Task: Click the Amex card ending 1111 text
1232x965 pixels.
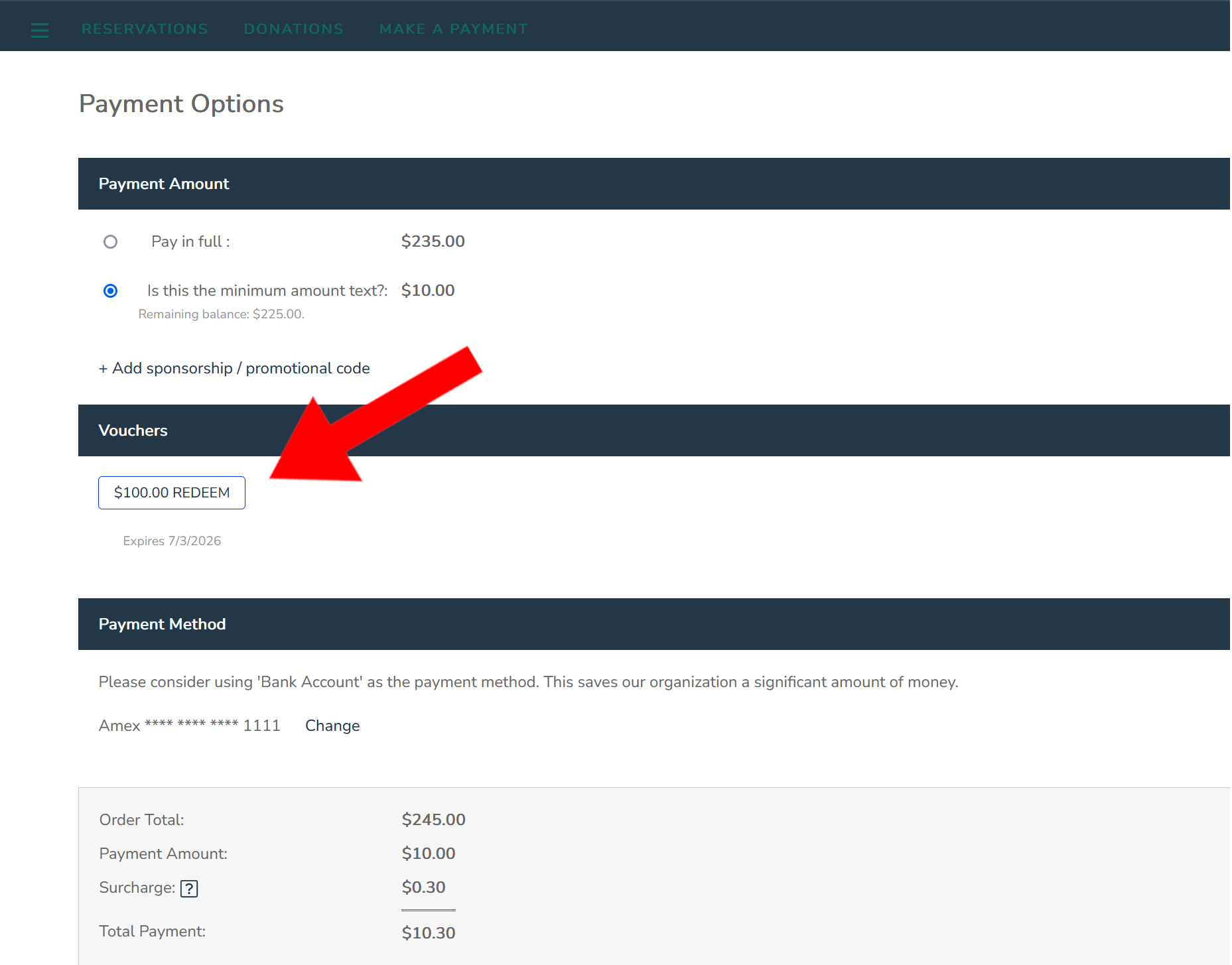Action: tap(190, 726)
